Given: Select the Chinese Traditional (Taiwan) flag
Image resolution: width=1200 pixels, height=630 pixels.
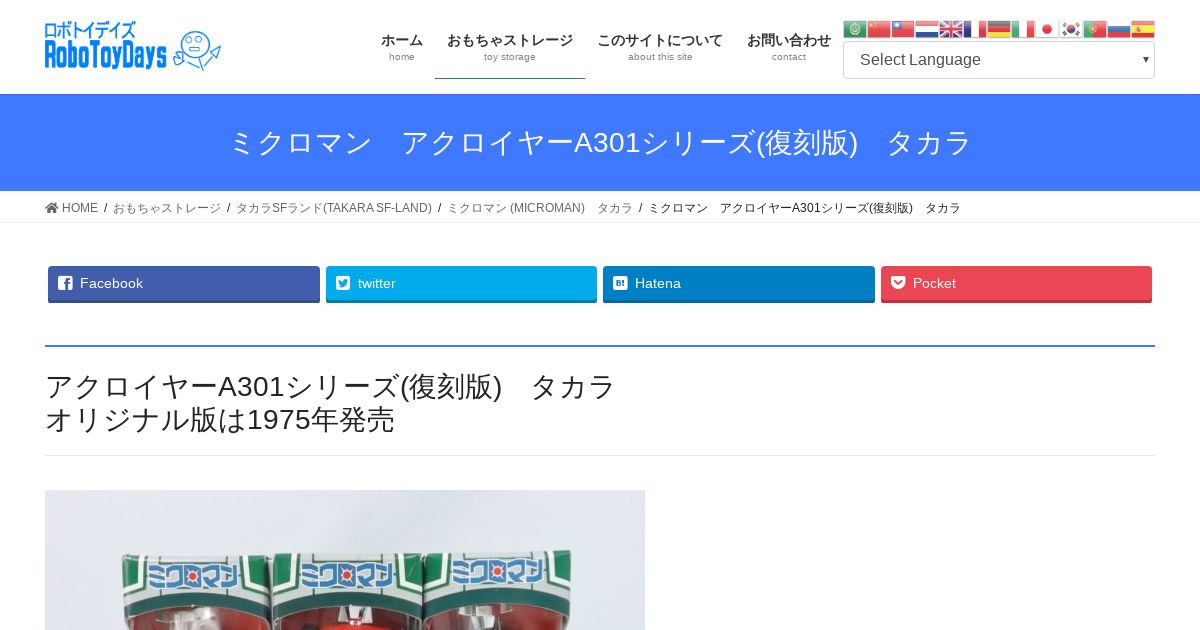Looking at the screenshot, I should tap(903, 29).
